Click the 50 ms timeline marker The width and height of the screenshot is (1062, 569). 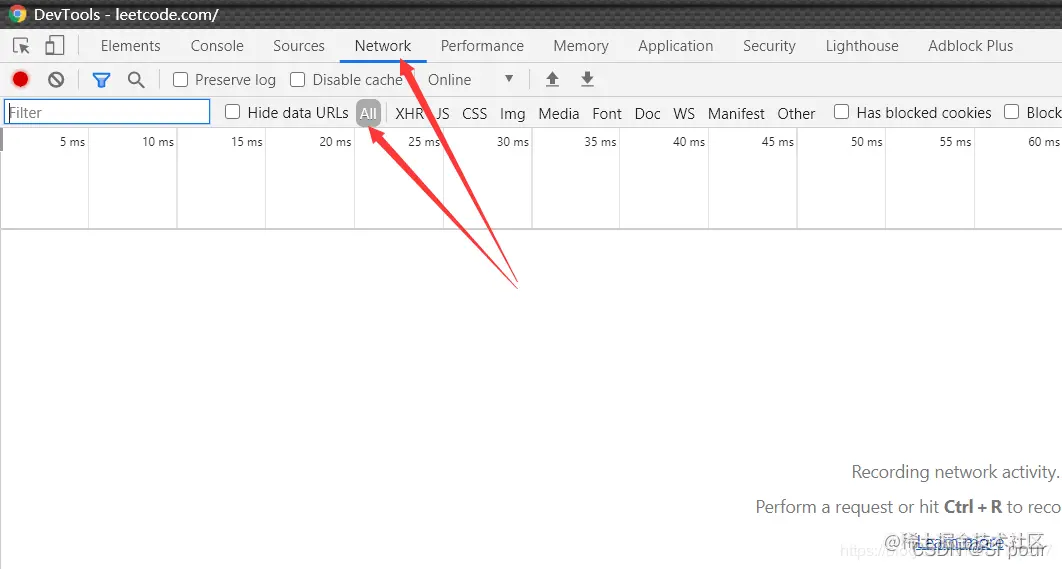[867, 142]
